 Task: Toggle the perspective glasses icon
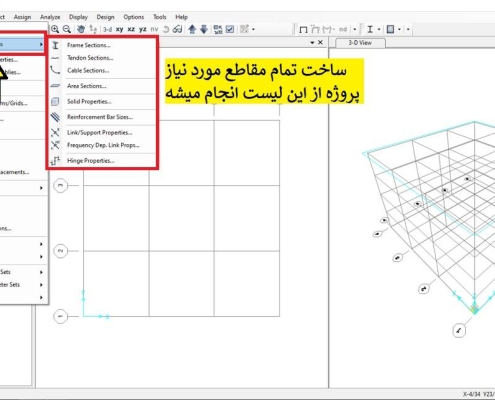(177, 29)
